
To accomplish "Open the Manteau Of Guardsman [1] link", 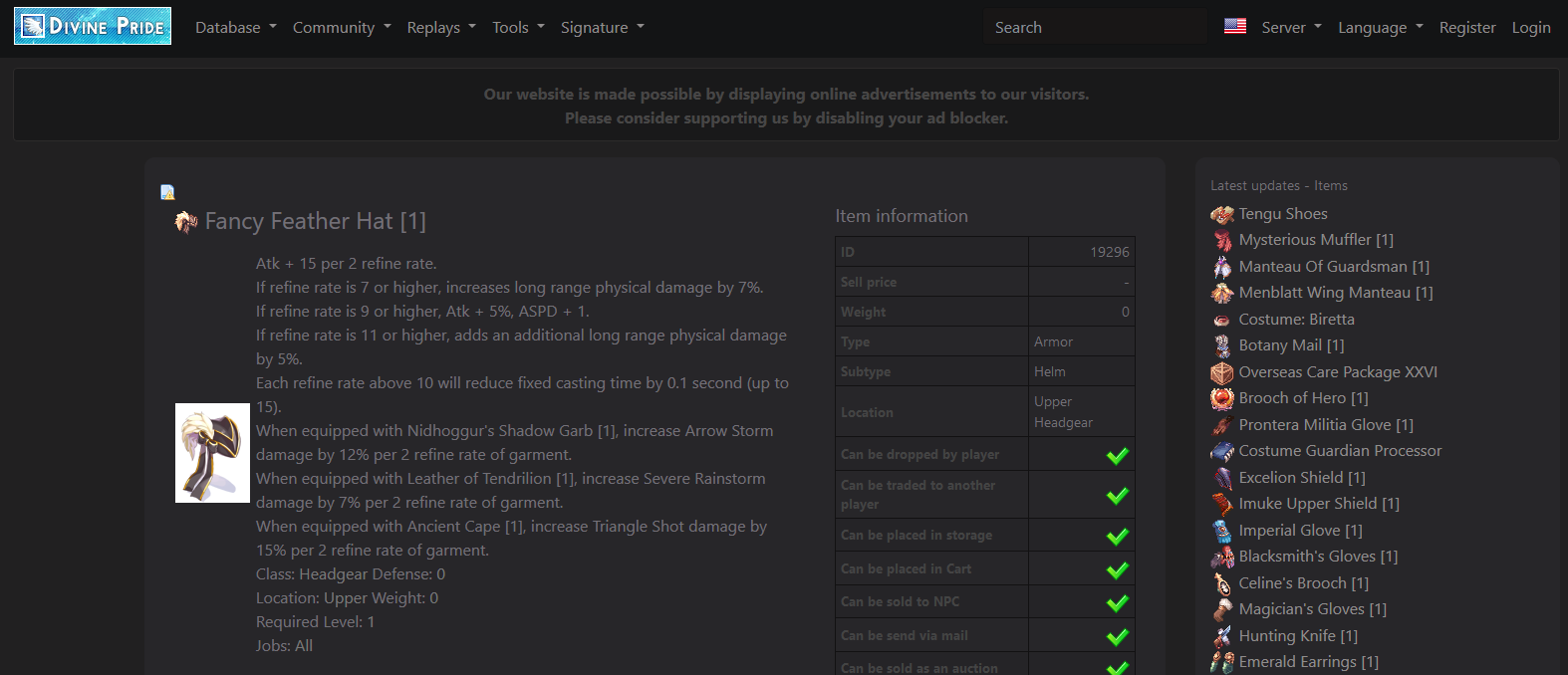I will 1334,267.
